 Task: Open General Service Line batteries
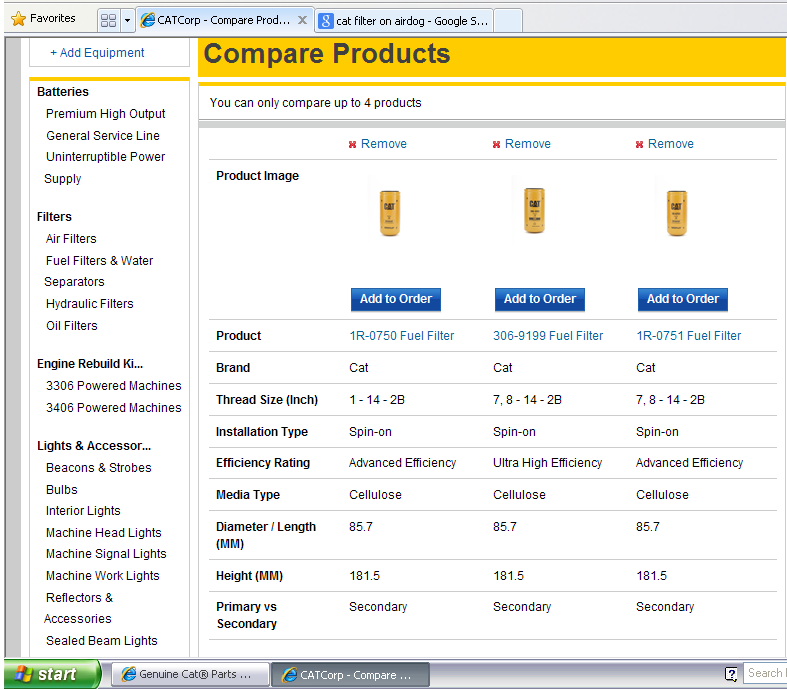103,135
